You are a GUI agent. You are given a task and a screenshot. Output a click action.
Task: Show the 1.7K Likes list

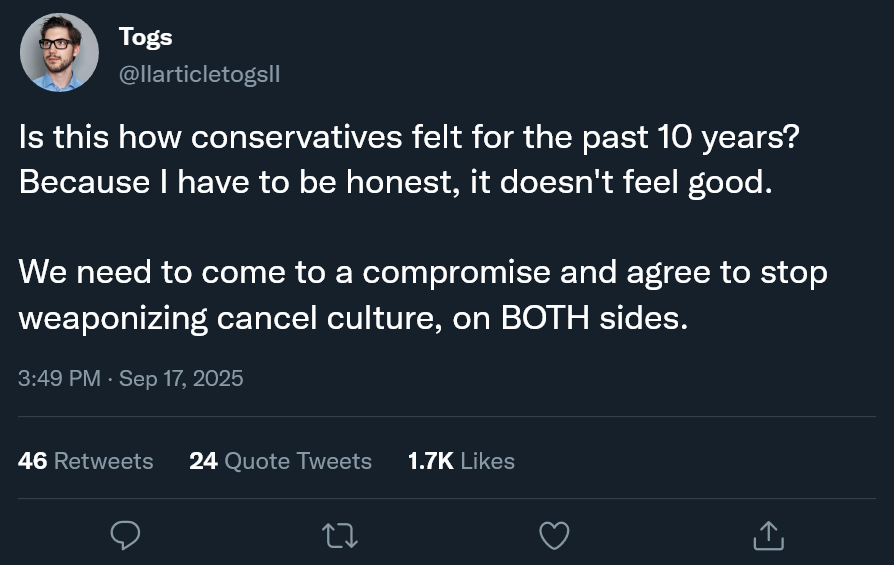(x=461, y=461)
